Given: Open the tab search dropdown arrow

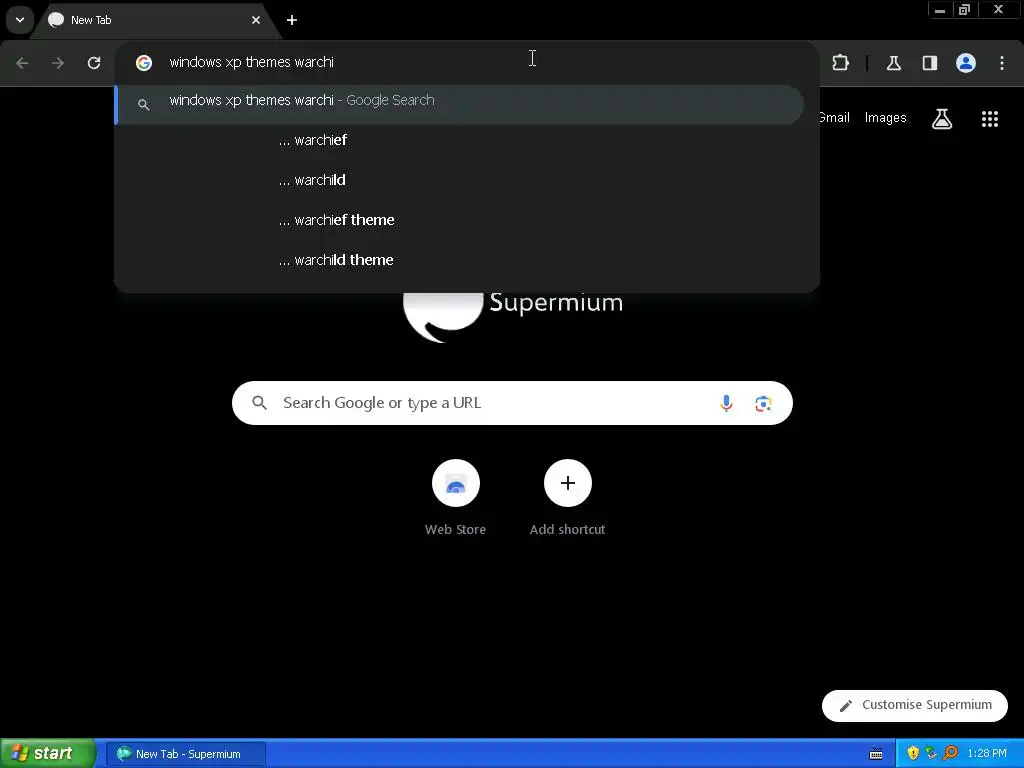Looking at the screenshot, I should [x=20, y=20].
